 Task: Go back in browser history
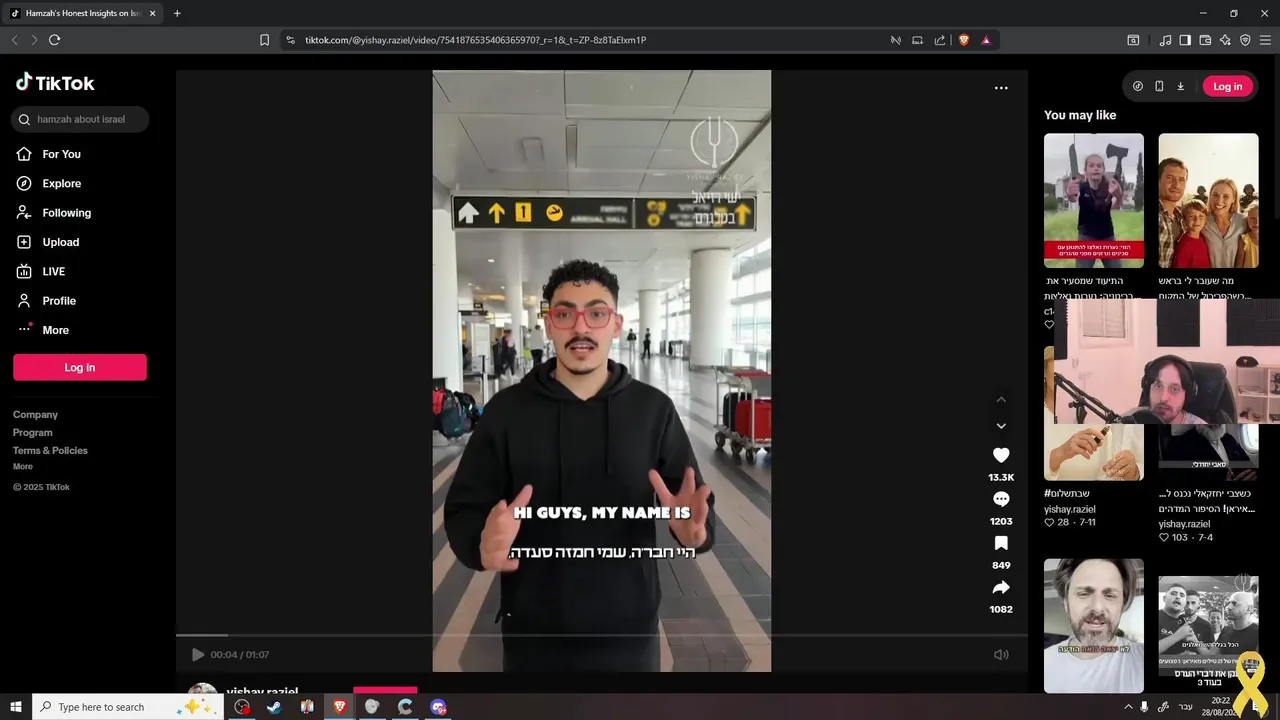pyautogui.click(x=14, y=40)
